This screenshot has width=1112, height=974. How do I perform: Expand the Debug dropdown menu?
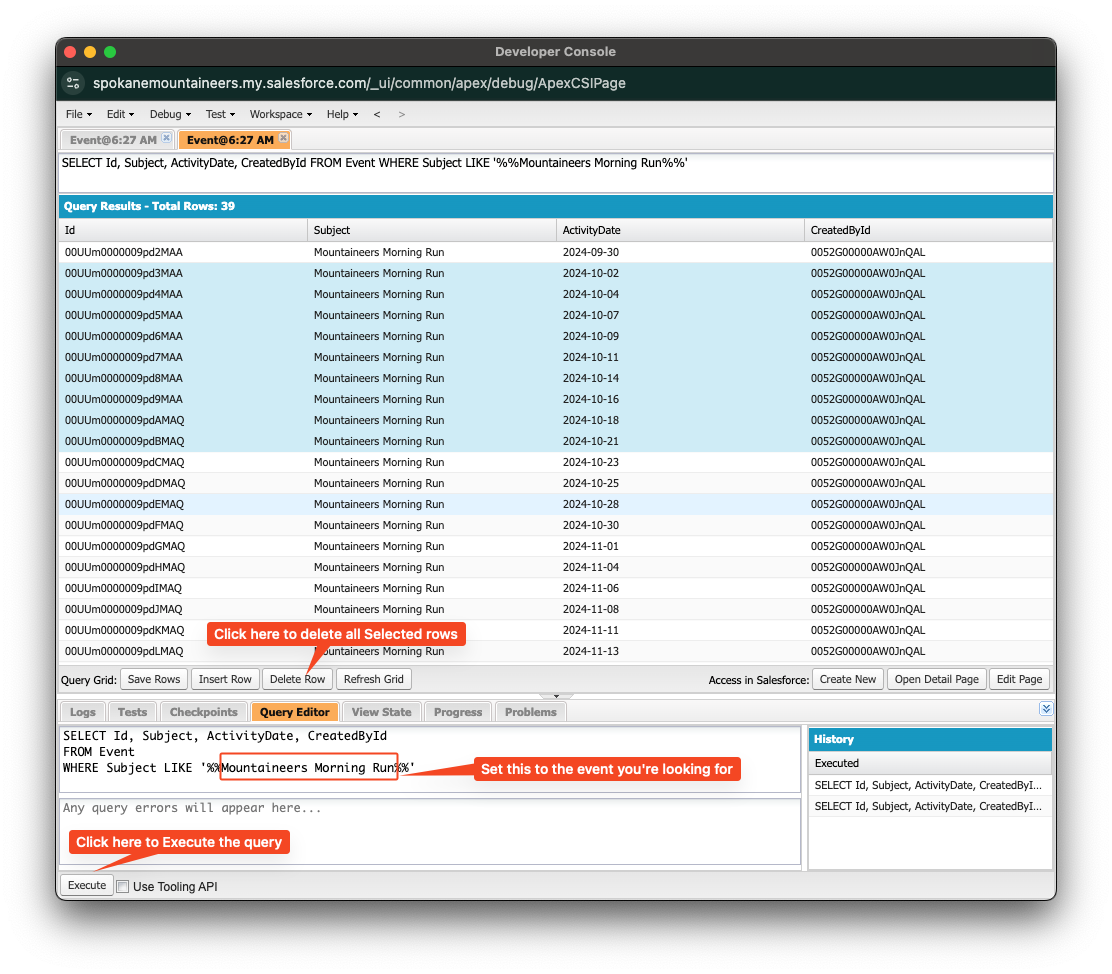click(x=170, y=114)
